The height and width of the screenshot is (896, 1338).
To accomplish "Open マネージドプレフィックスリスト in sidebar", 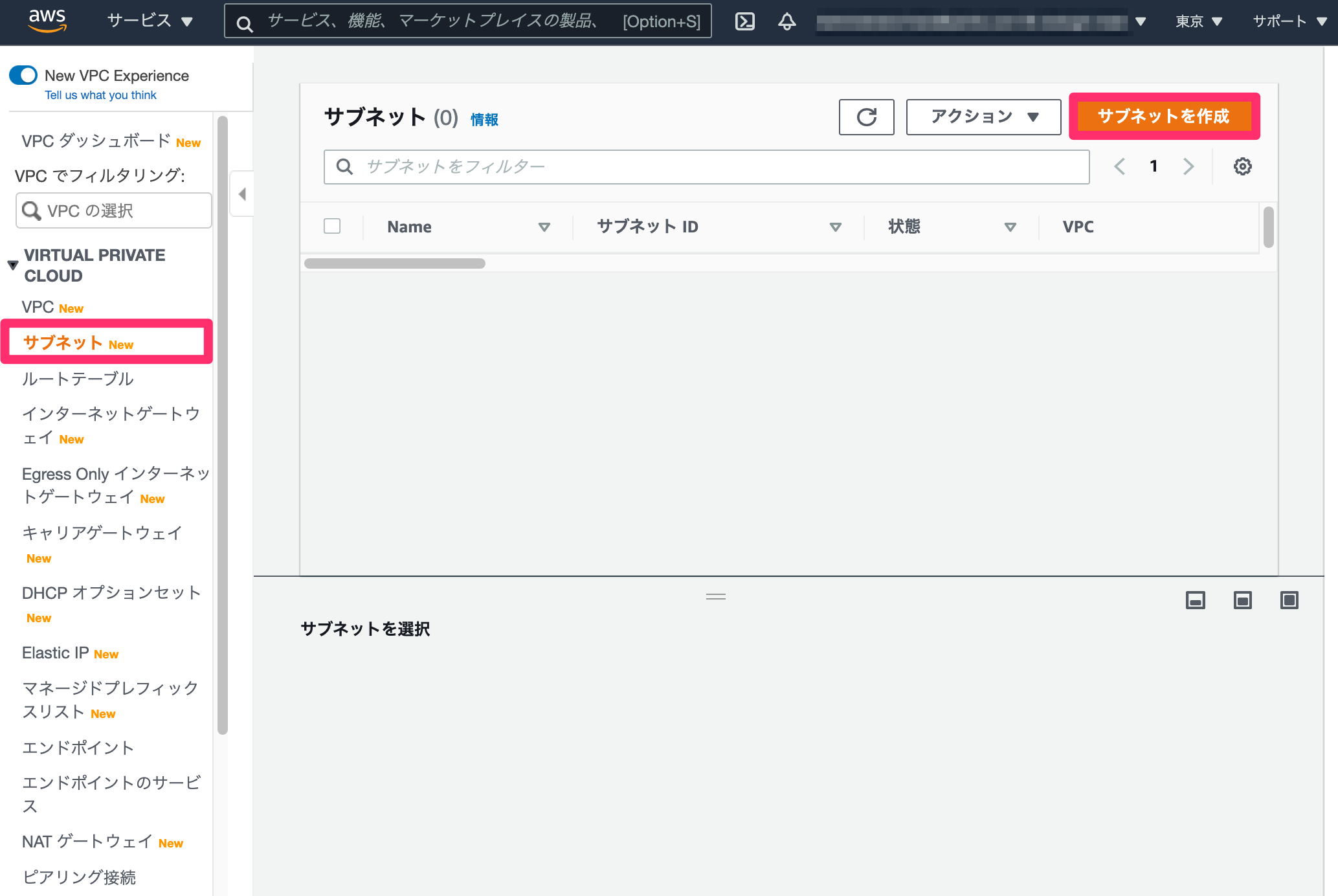I will pos(110,700).
